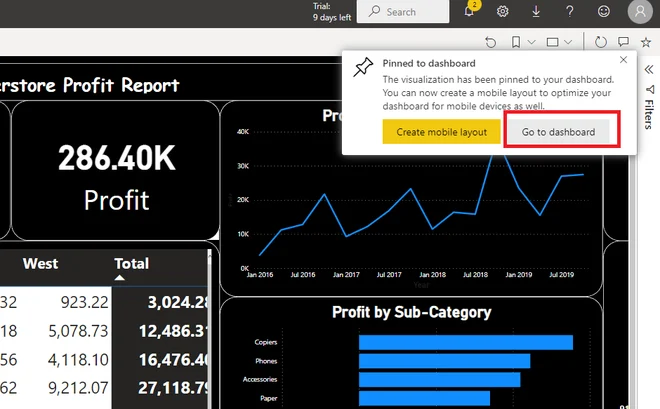Screen dimensions: 660x409
Task: Dismiss the Pinned to dashboard notification
Action: (624, 60)
